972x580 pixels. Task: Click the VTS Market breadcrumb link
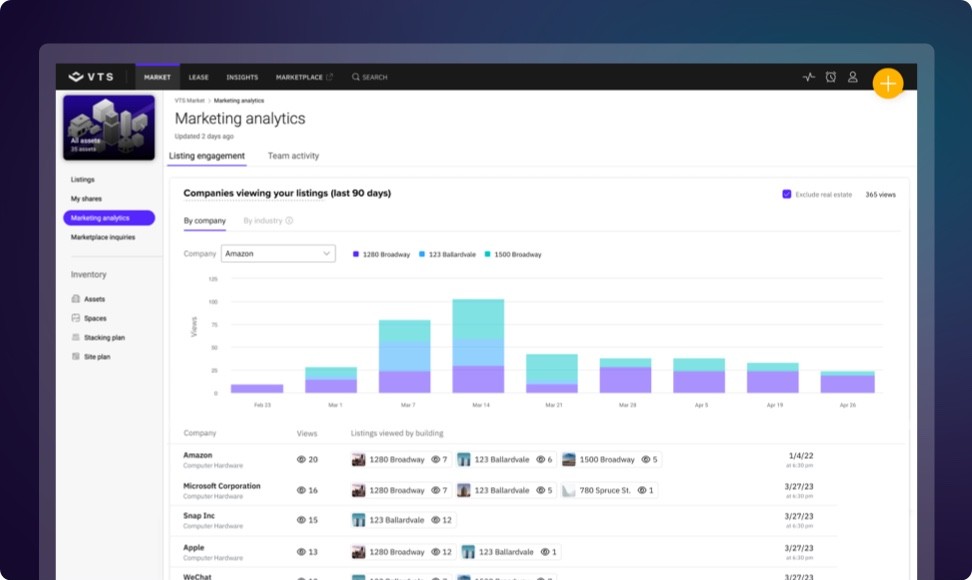(x=189, y=101)
